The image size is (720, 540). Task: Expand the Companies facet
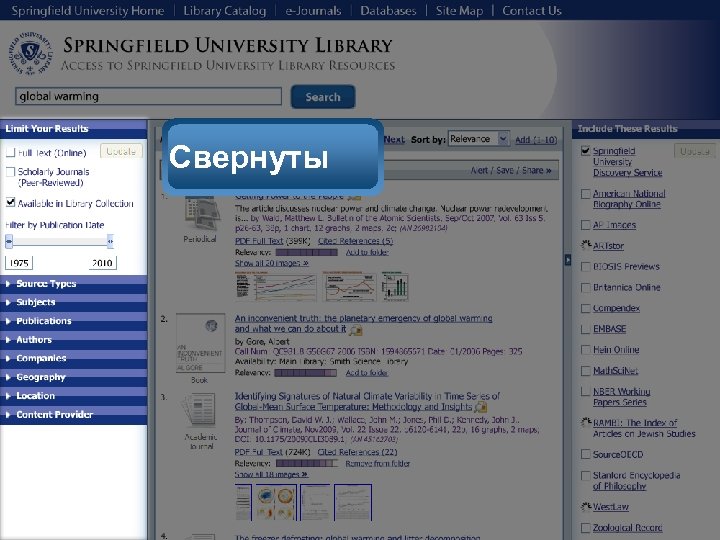click(x=73, y=358)
